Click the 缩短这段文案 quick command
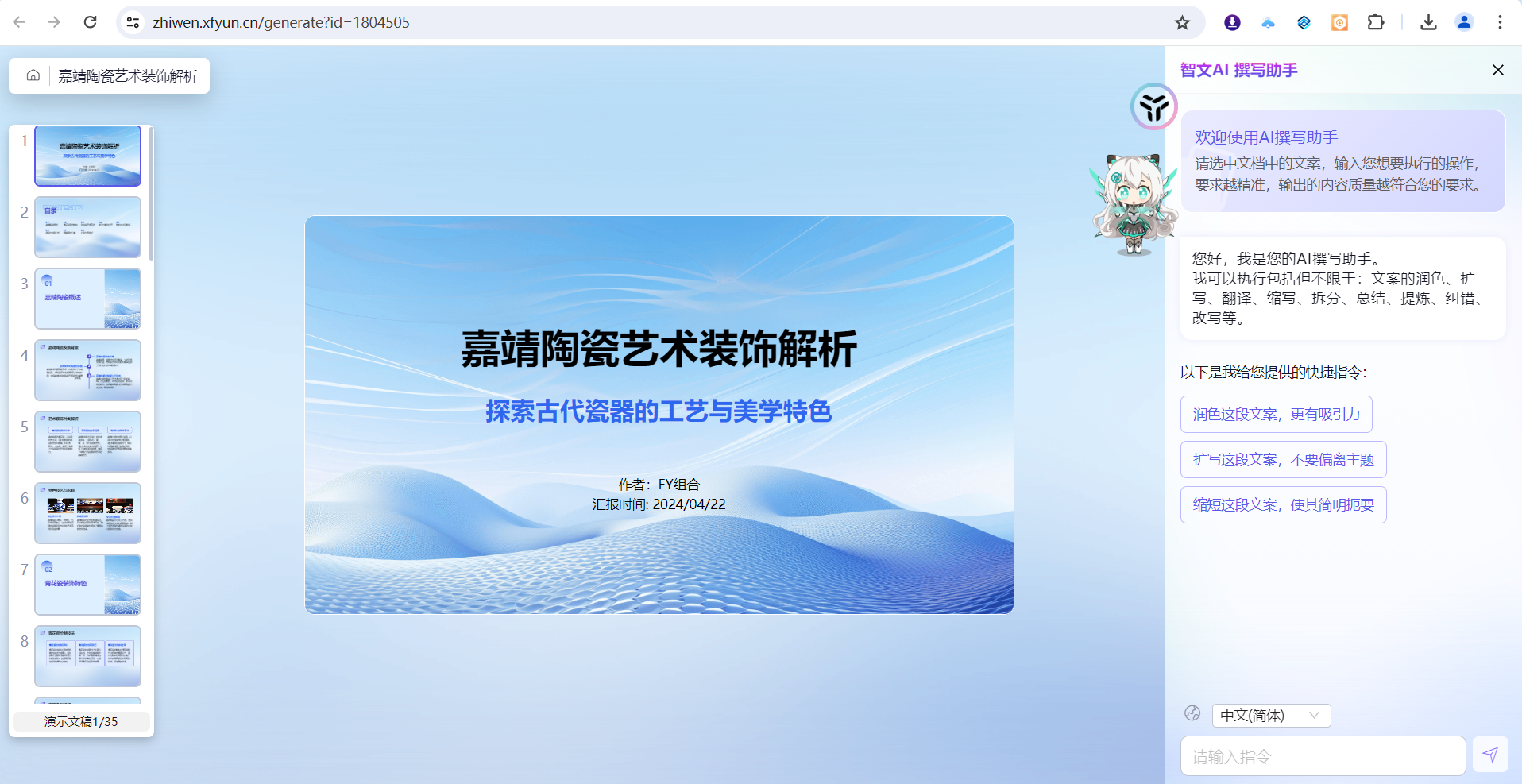Screen dimensions: 1522x784 (1283, 504)
